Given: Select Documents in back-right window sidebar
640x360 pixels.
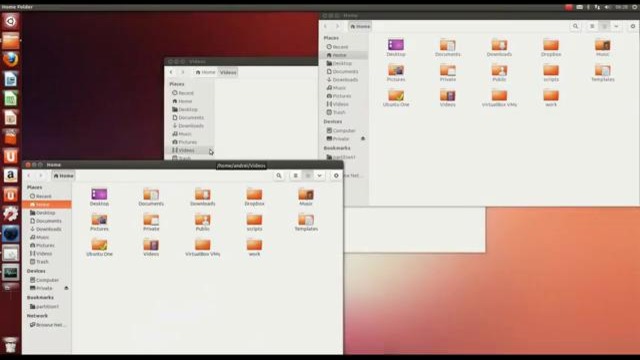Looking at the screenshot, I should (344, 71).
